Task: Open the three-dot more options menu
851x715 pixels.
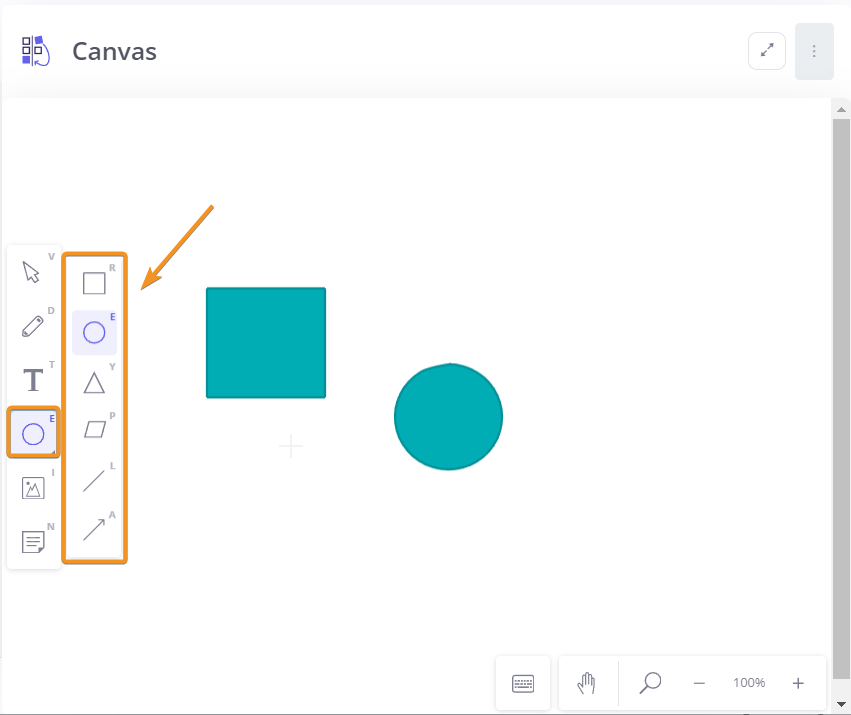Action: coord(814,51)
